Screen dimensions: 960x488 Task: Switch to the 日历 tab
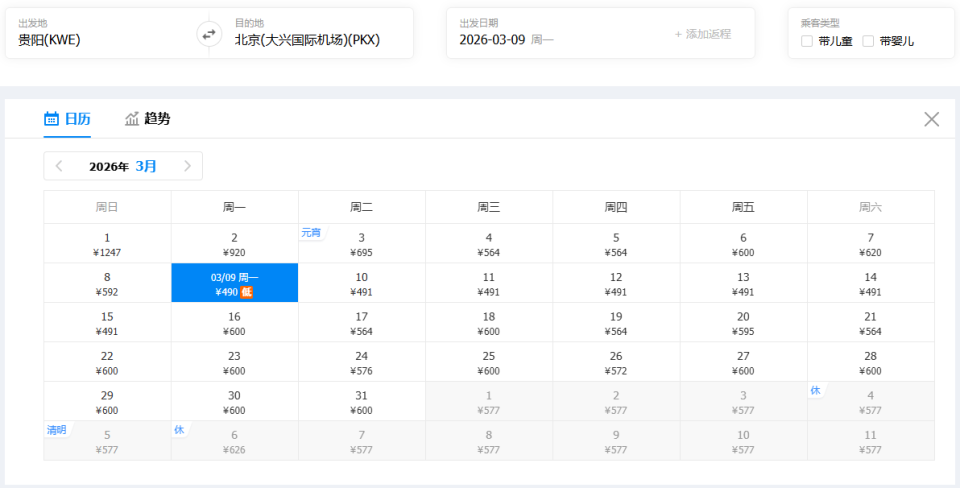(67, 119)
